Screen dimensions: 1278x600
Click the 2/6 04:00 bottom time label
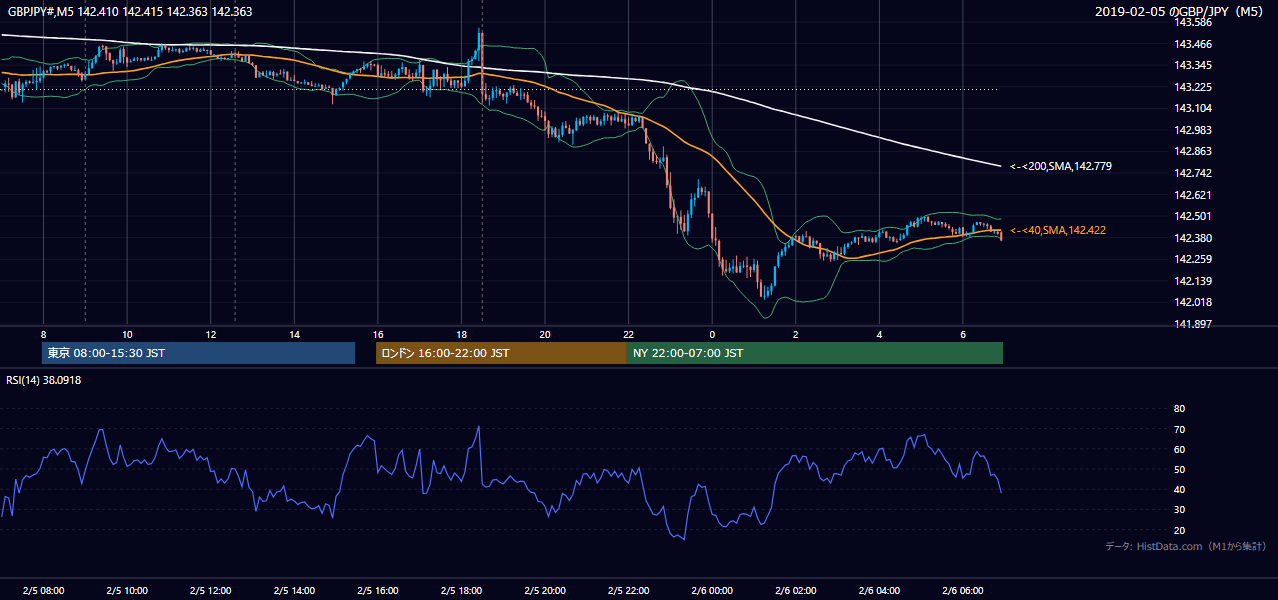tap(879, 590)
